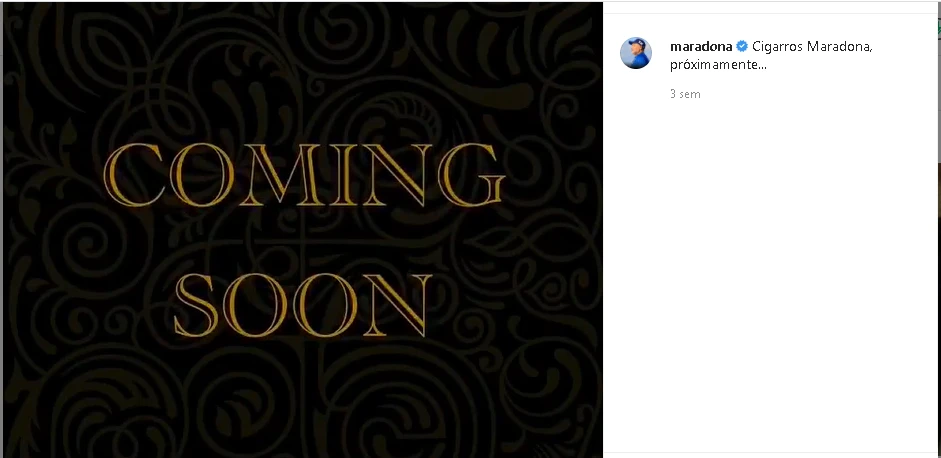Click the final 'N' of SOON
Image resolution: width=941 pixels, height=458 pixels.
(399, 306)
